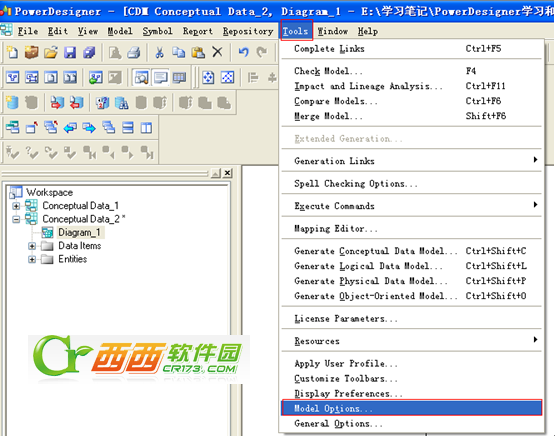The height and width of the screenshot is (436, 555).
Task: Open Display Preferences
Action: (x=411, y=393)
